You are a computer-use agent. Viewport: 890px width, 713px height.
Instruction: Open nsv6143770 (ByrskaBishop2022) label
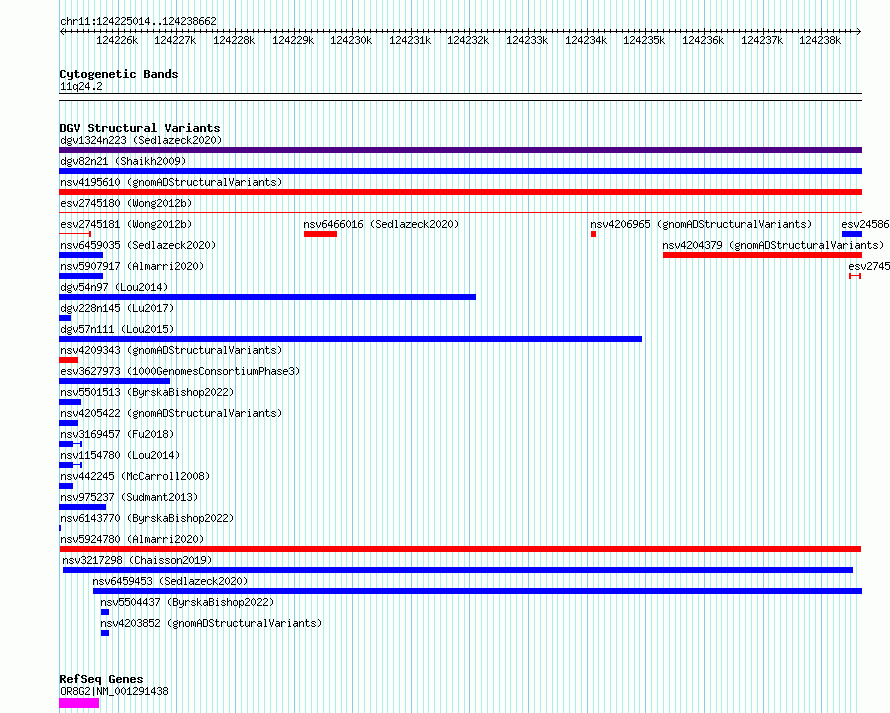pos(147,518)
